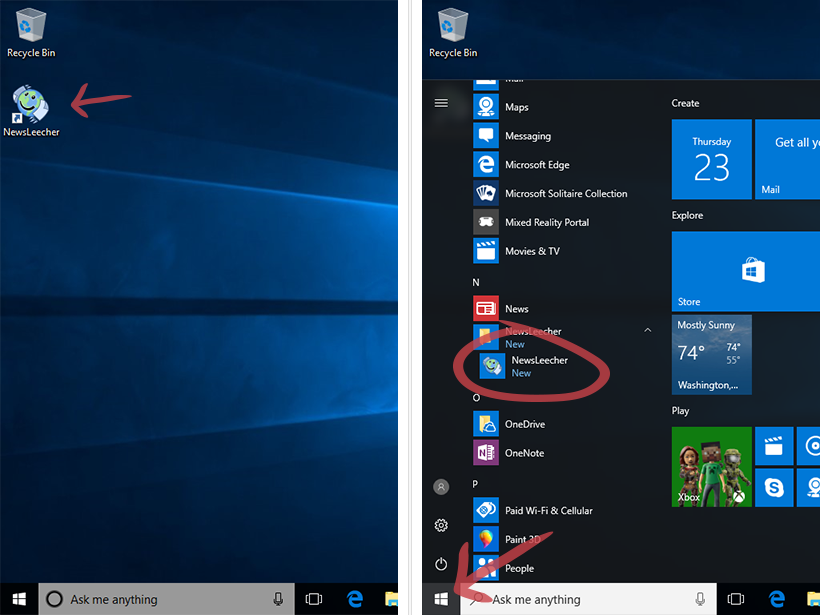The width and height of the screenshot is (820, 615).
Task: Open OneDrive from the Start app list
Action: tap(562, 424)
